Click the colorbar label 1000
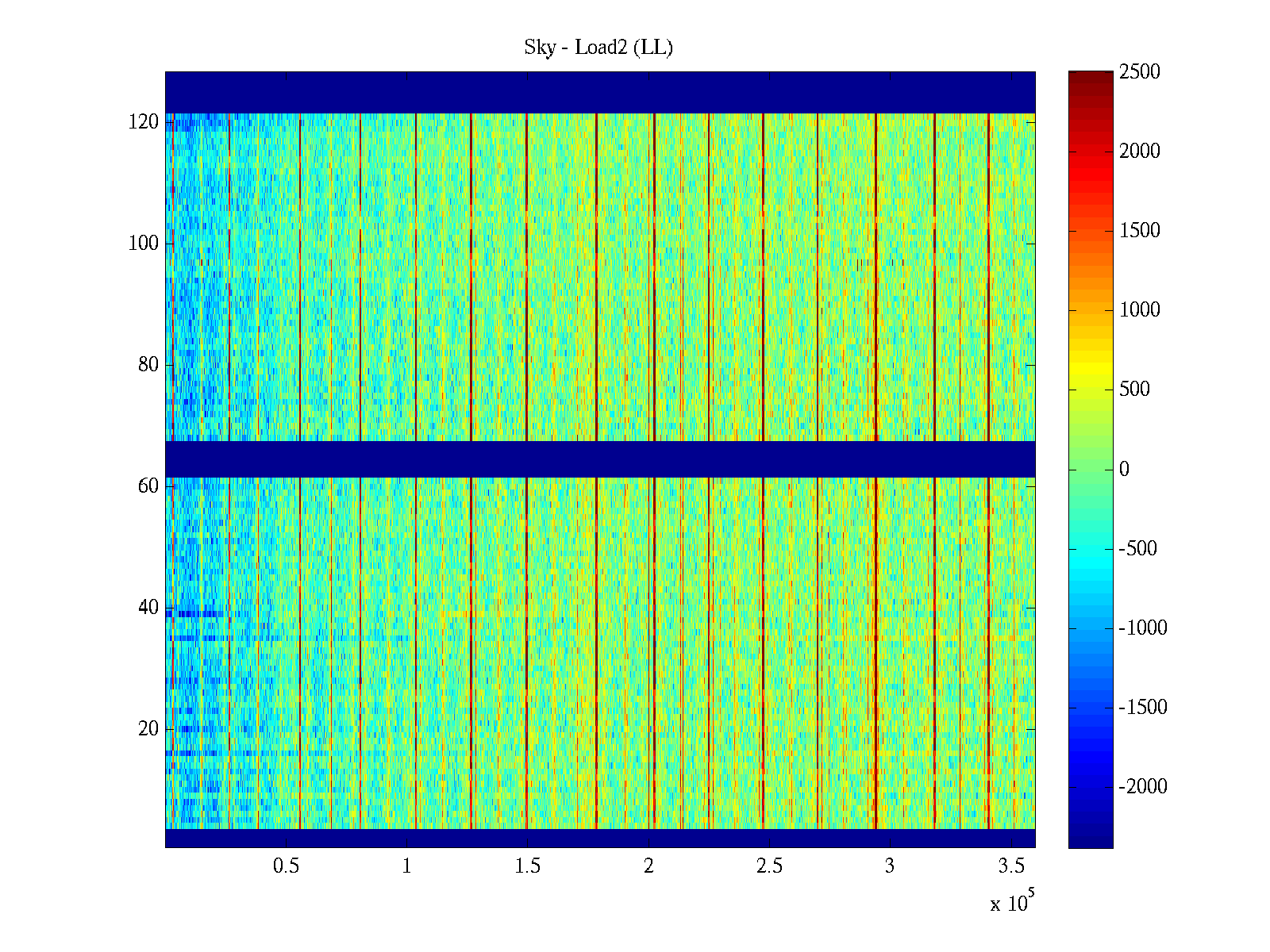The height and width of the screenshot is (952, 1270). click(x=1139, y=310)
